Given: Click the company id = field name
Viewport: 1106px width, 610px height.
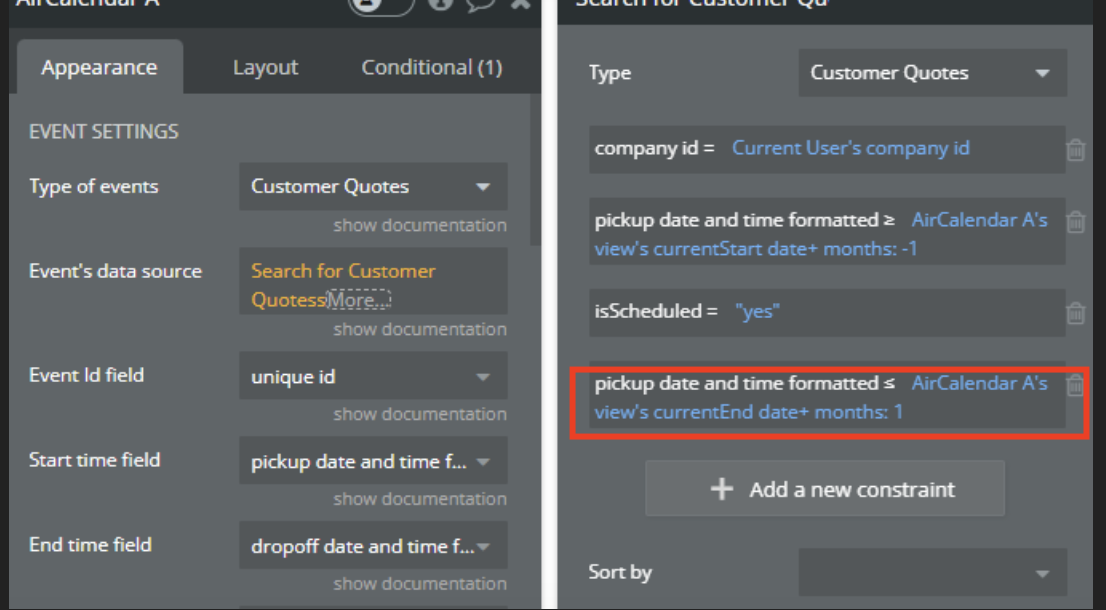Looking at the screenshot, I should (655, 148).
